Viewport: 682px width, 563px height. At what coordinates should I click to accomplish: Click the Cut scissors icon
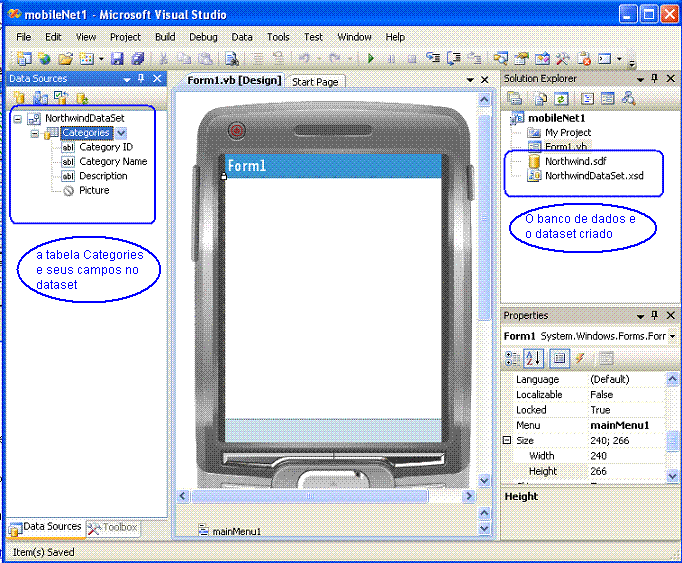164,58
